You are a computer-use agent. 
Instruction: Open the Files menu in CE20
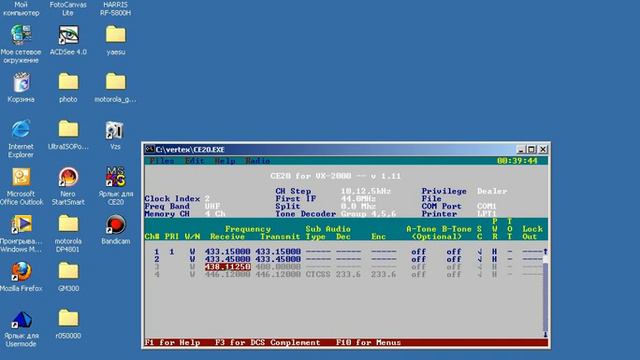(x=162, y=161)
